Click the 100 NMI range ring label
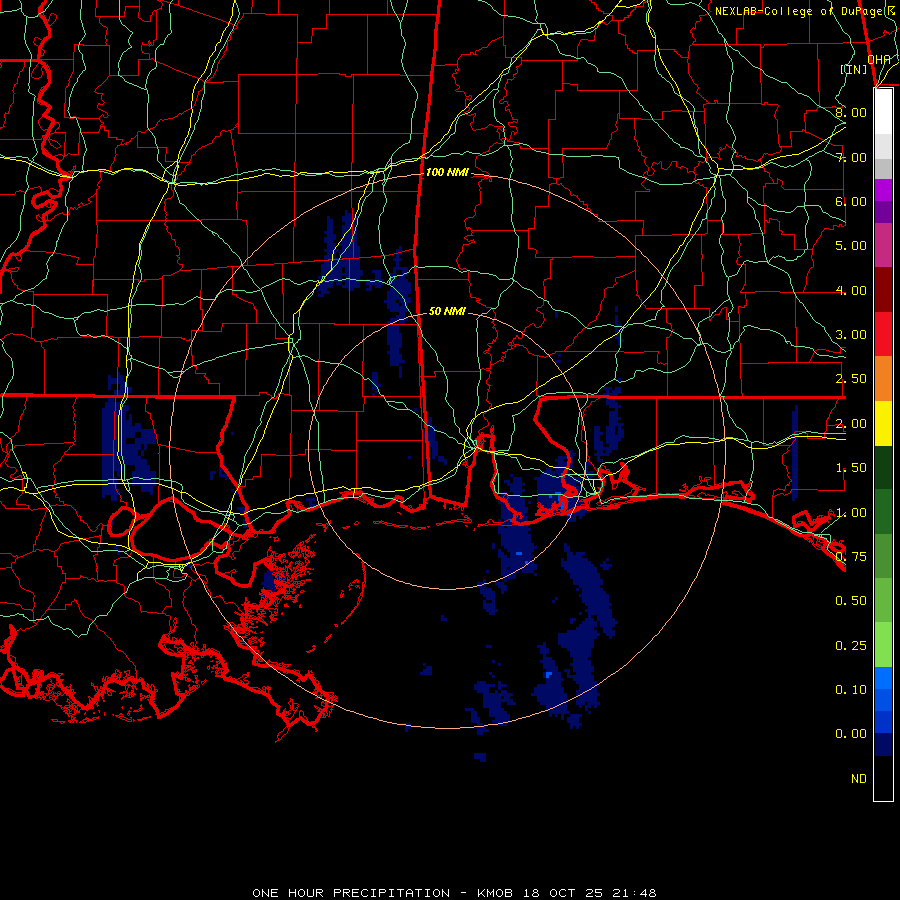900x900 pixels. (x=447, y=172)
